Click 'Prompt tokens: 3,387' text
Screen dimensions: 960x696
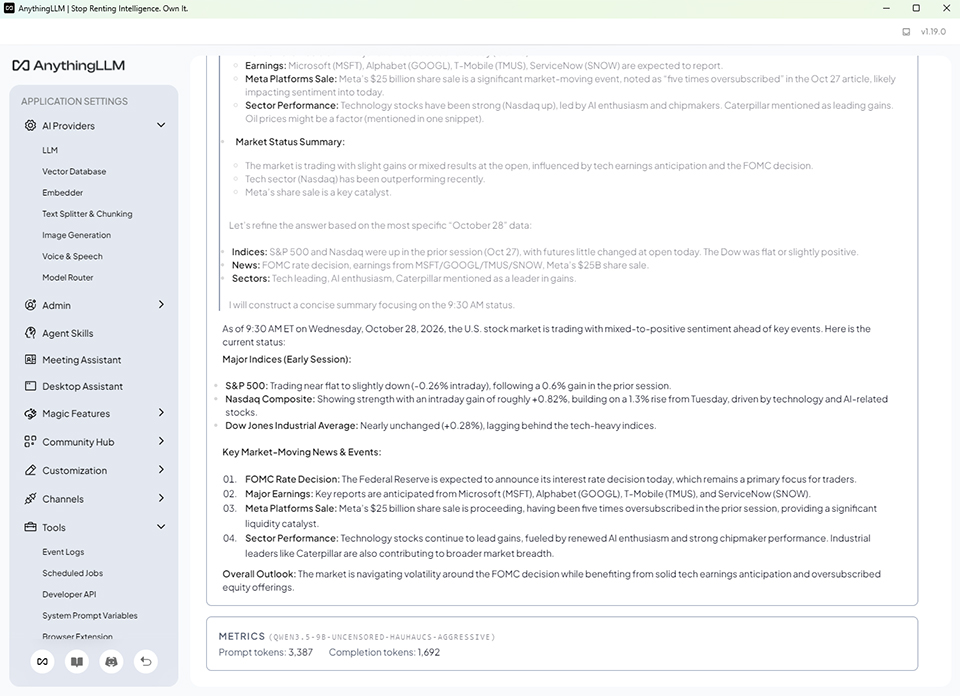click(266, 653)
